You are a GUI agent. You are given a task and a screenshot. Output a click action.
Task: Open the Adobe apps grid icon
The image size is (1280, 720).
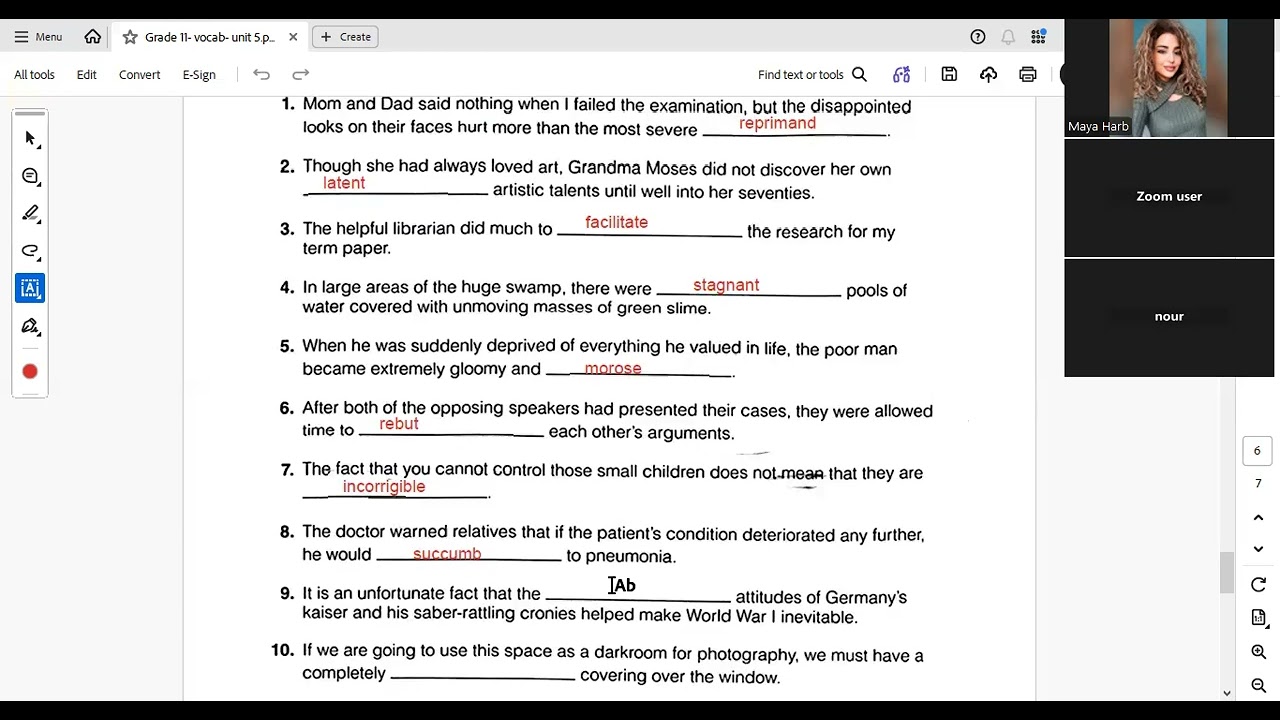click(x=1039, y=37)
